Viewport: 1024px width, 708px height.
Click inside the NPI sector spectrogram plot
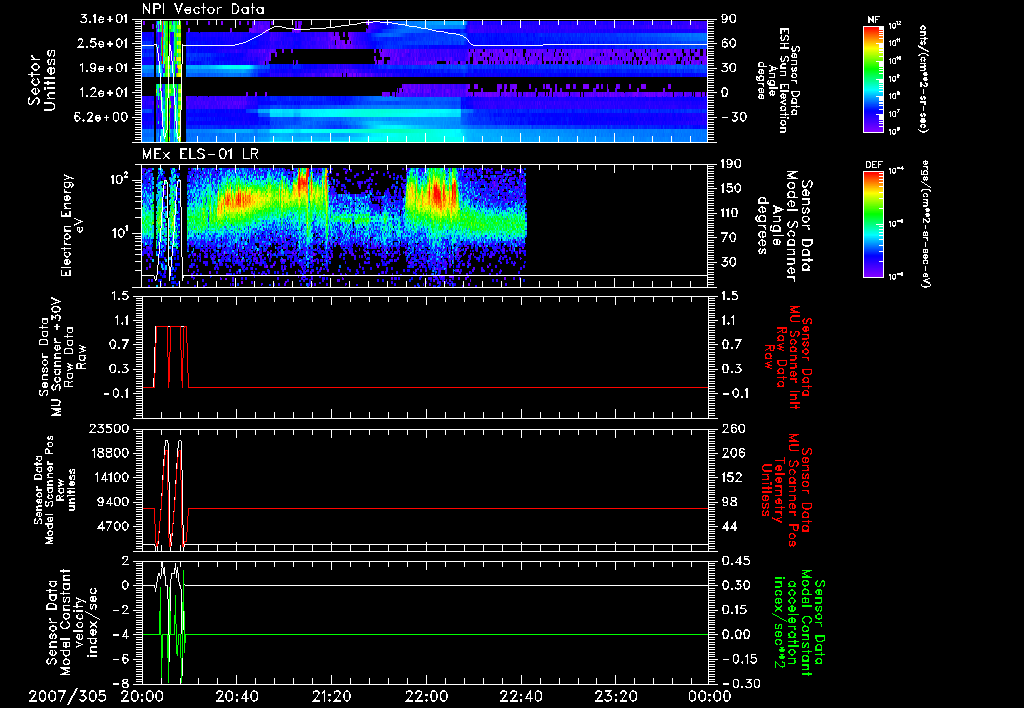424,80
